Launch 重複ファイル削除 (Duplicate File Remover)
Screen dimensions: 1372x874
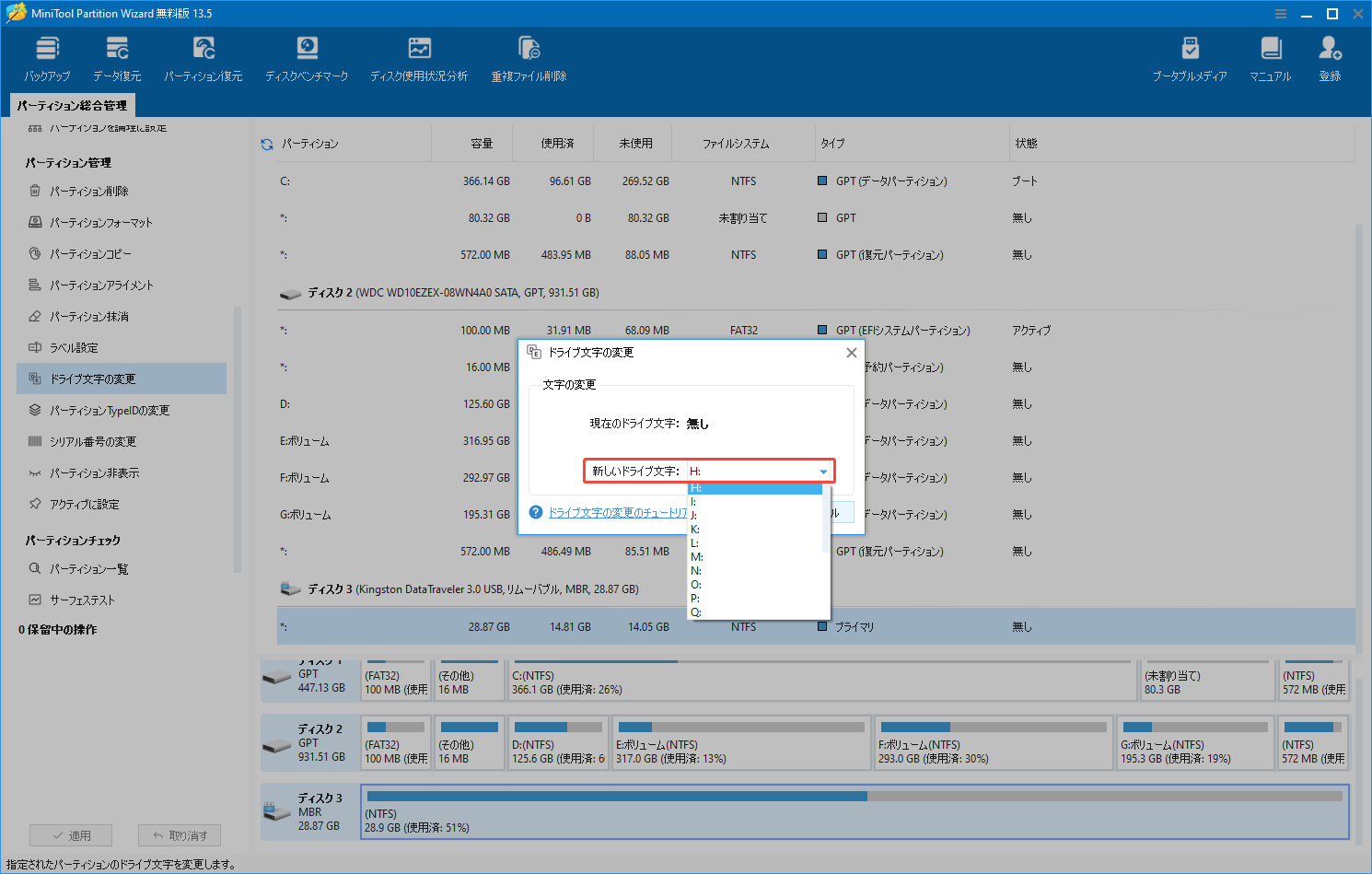pyautogui.click(x=529, y=57)
